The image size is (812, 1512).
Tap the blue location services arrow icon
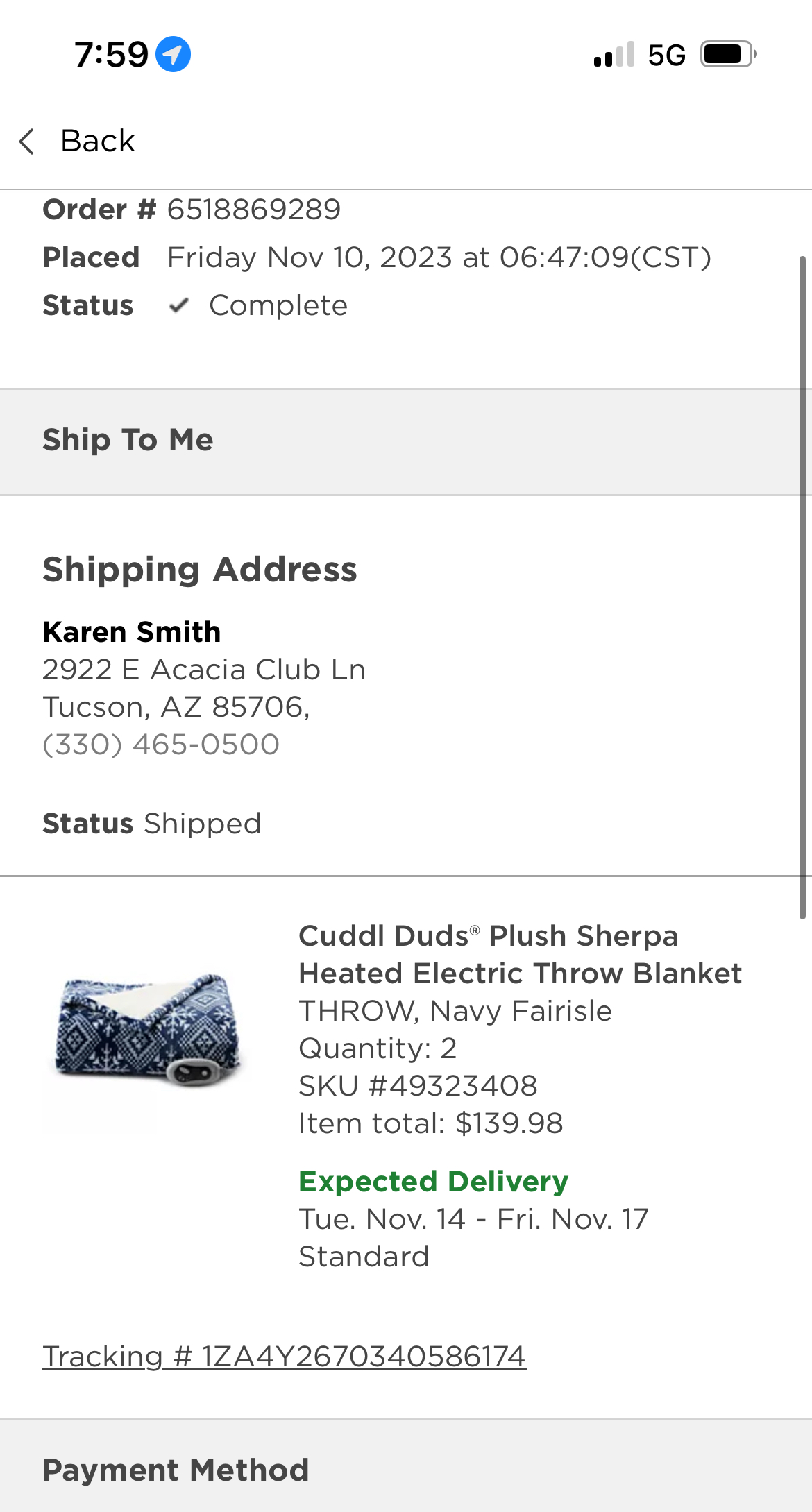(x=173, y=54)
